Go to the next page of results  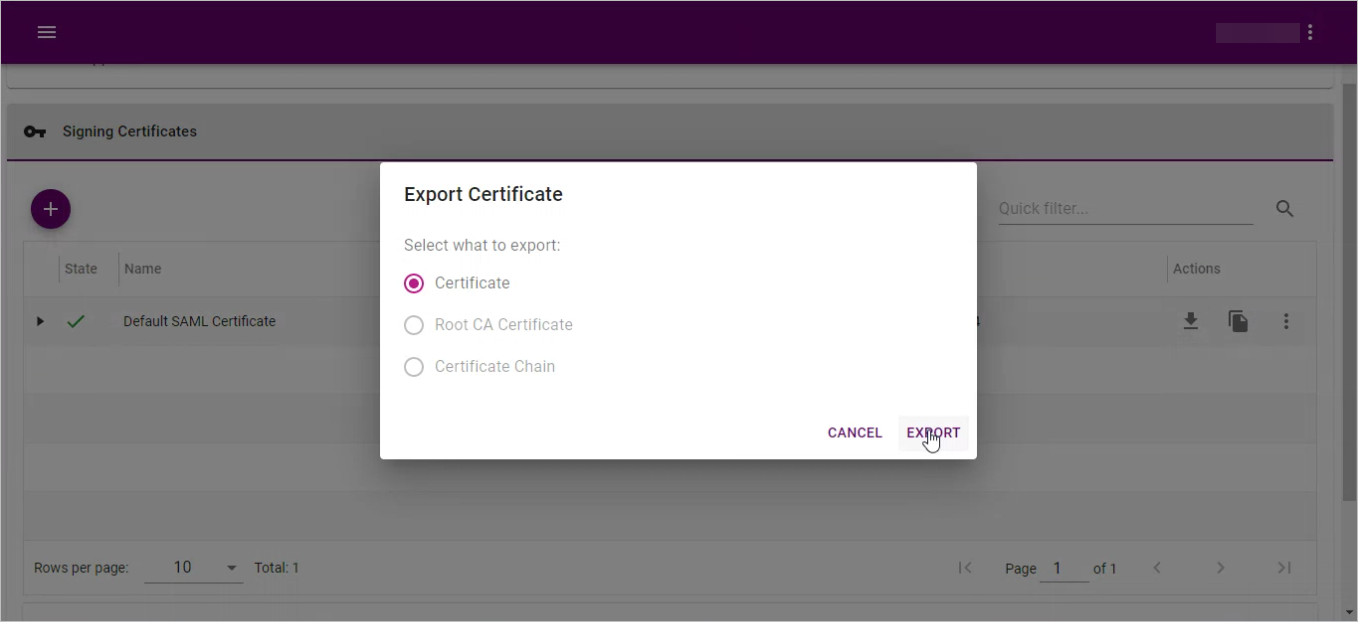(x=1220, y=568)
